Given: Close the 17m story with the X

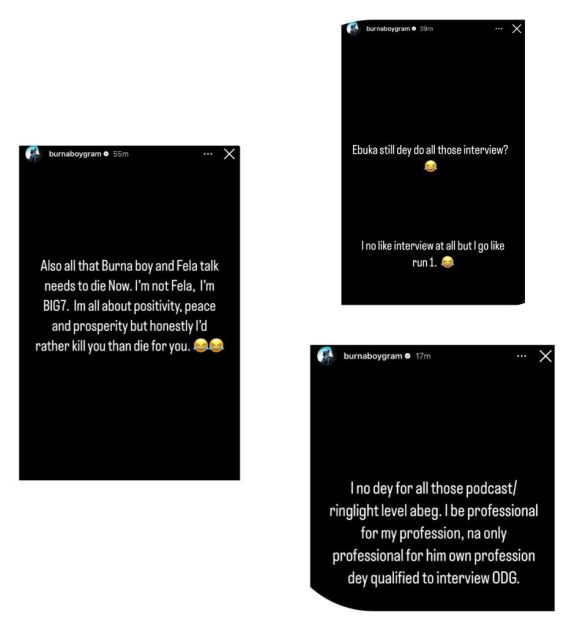Looking at the screenshot, I should tap(545, 356).
